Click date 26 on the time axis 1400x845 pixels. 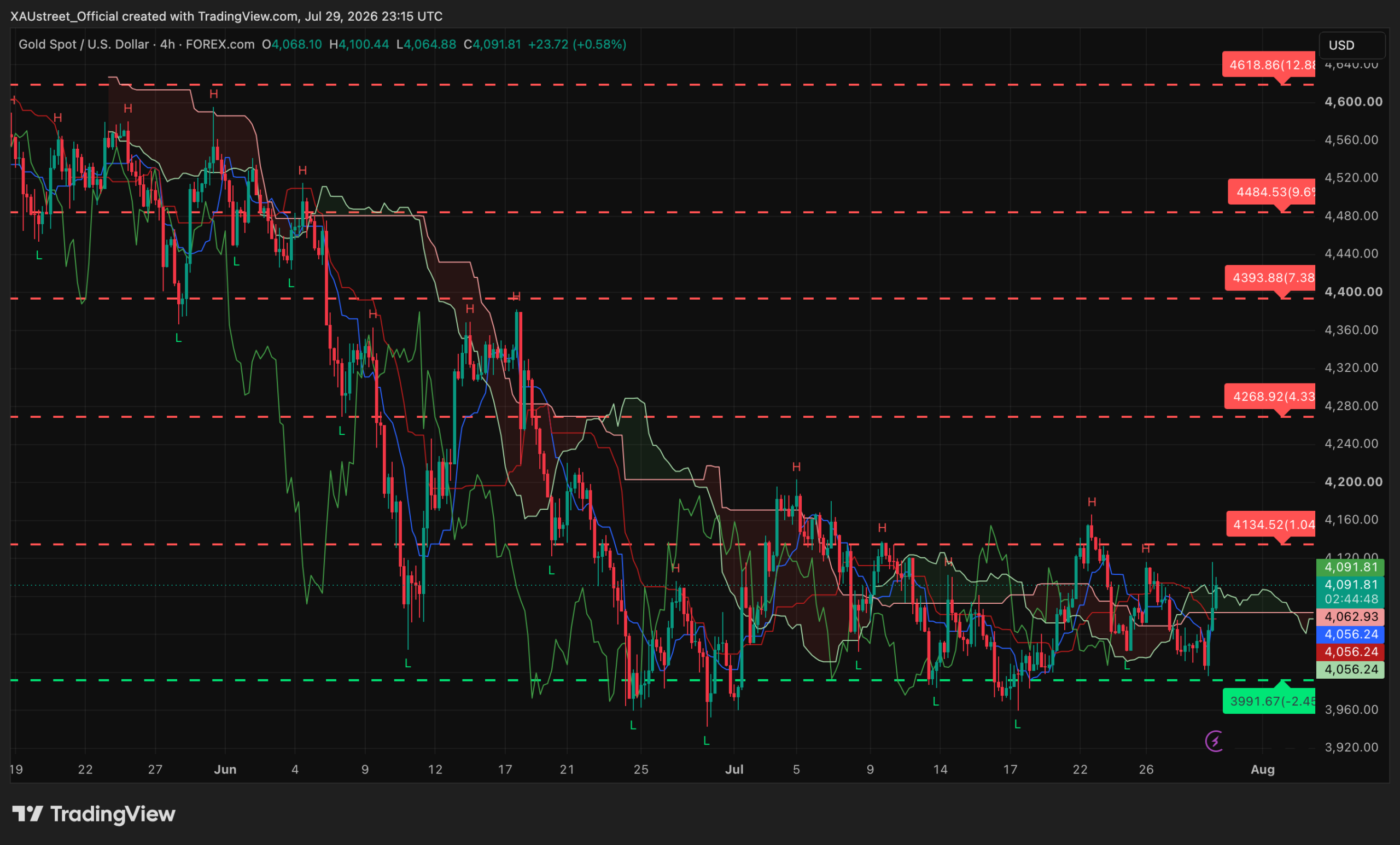1146,770
